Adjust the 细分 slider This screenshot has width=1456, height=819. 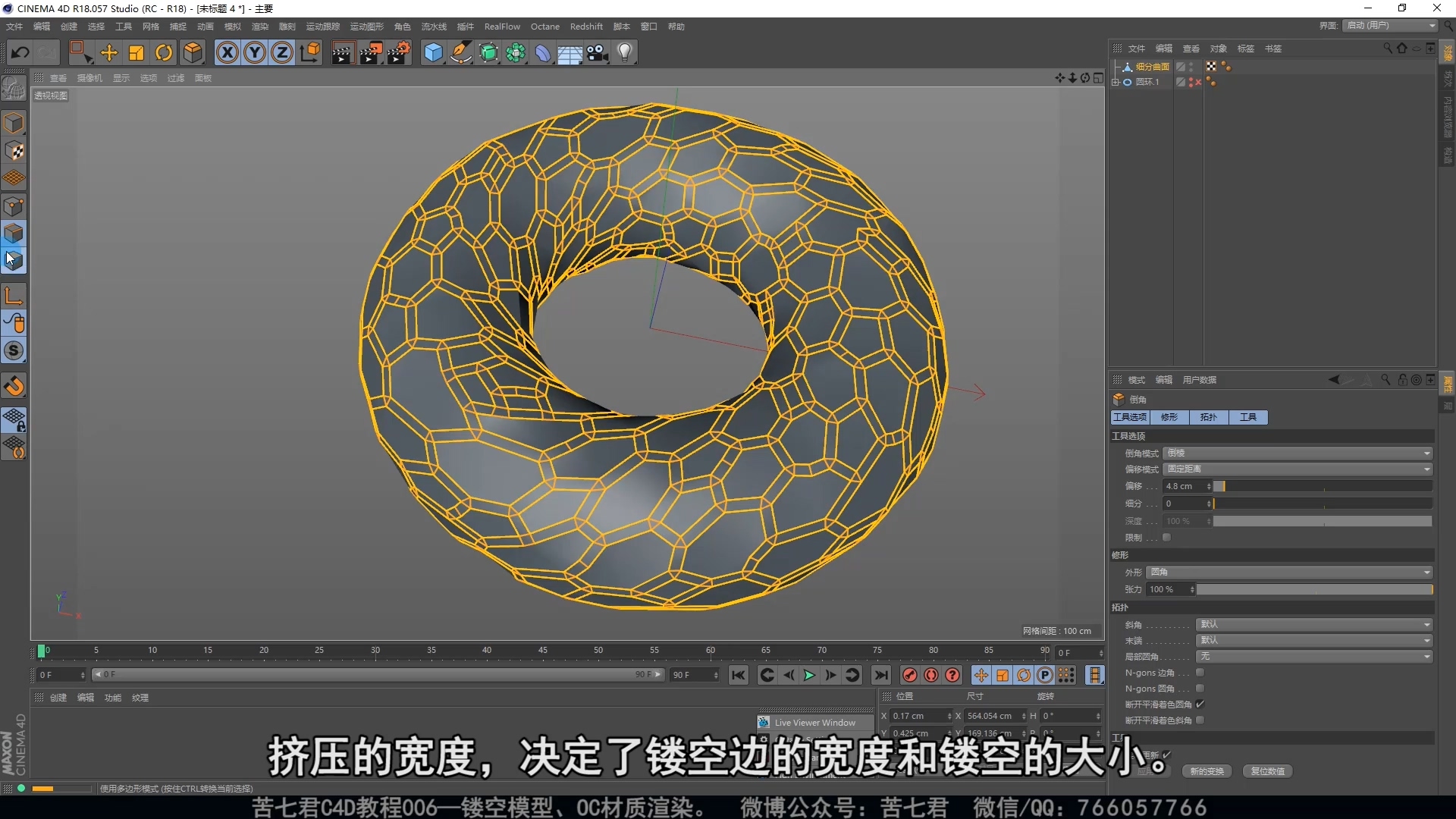pos(1323,504)
